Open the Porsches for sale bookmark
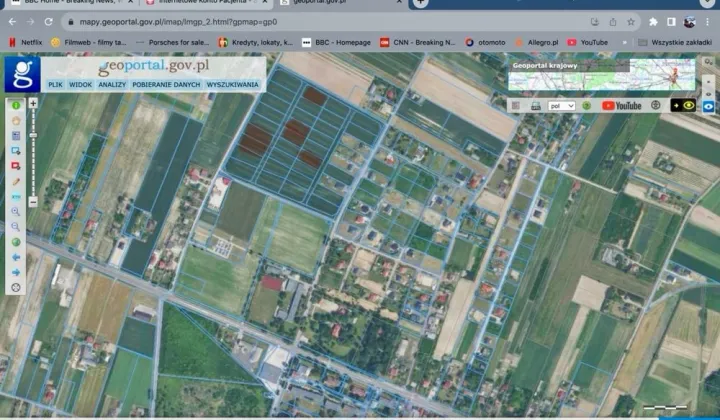 pyautogui.click(x=172, y=42)
